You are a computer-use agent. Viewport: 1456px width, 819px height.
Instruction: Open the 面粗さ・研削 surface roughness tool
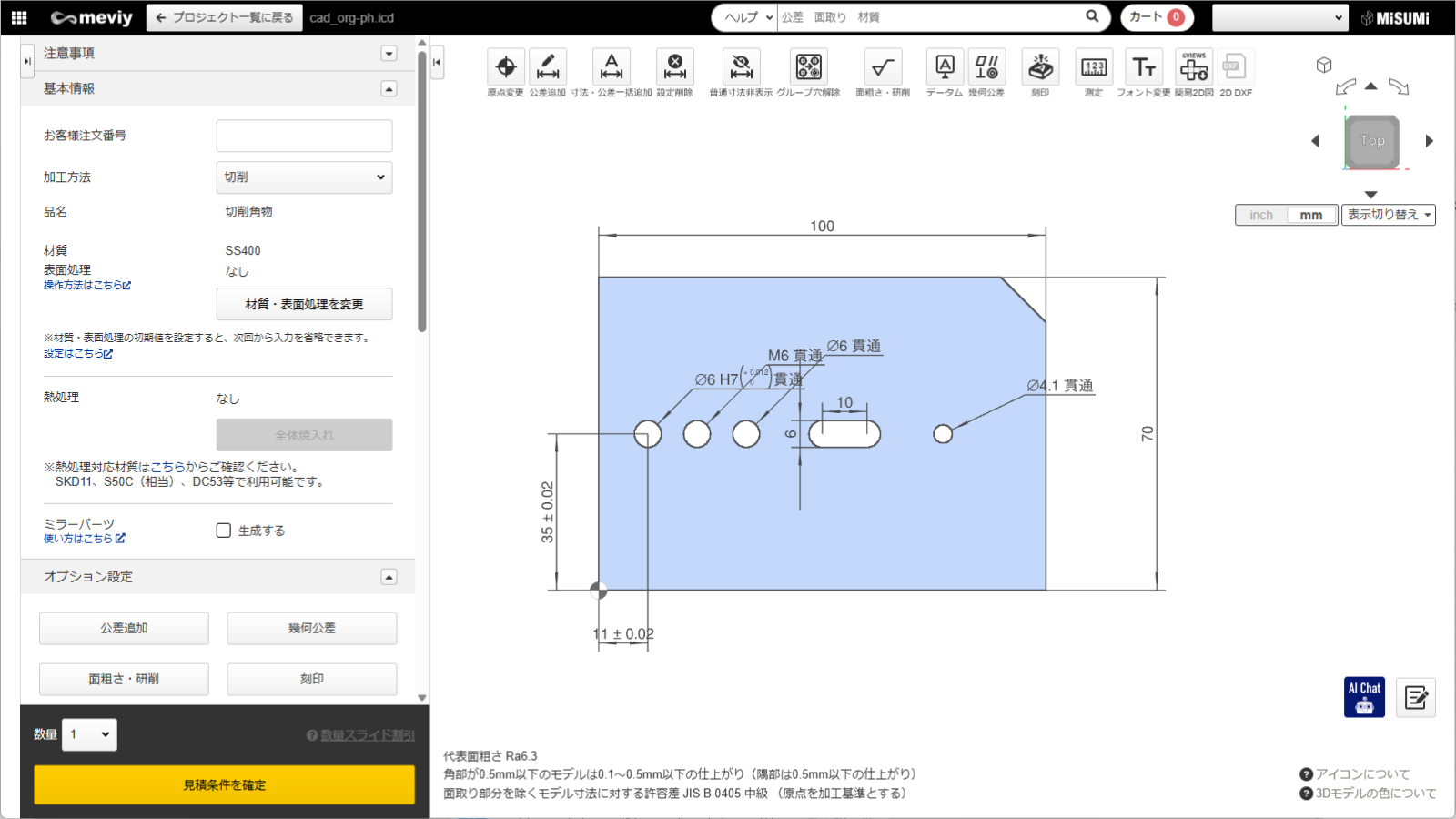point(882,67)
